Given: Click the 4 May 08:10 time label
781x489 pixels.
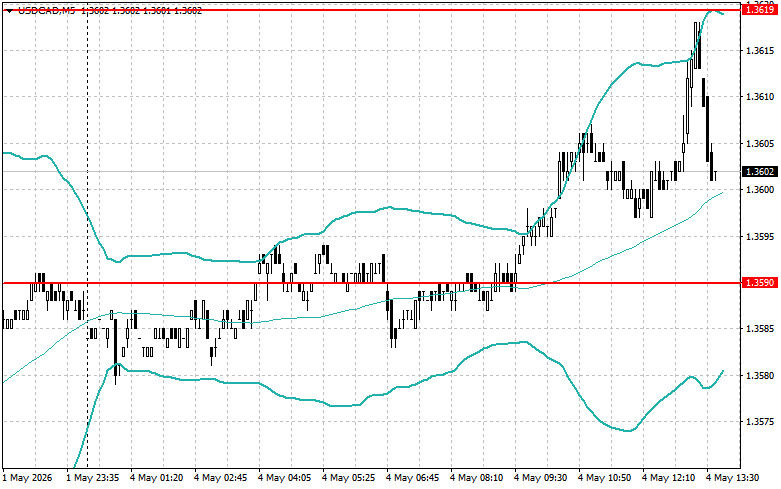Looking at the screenshot, I should (x=477, y=478).
